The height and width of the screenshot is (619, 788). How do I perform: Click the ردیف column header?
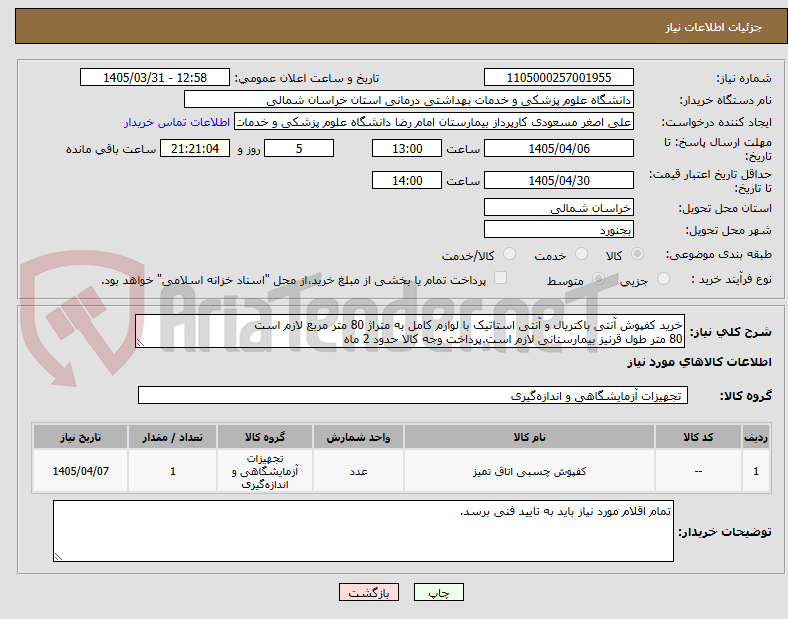(756, 437)
